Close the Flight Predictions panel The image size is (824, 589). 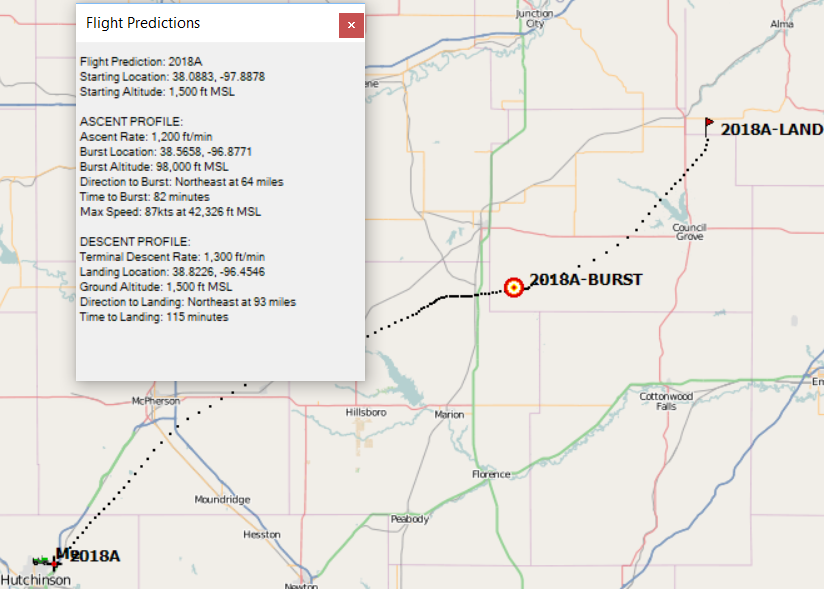pyautogui.click(x=351, y=25)
